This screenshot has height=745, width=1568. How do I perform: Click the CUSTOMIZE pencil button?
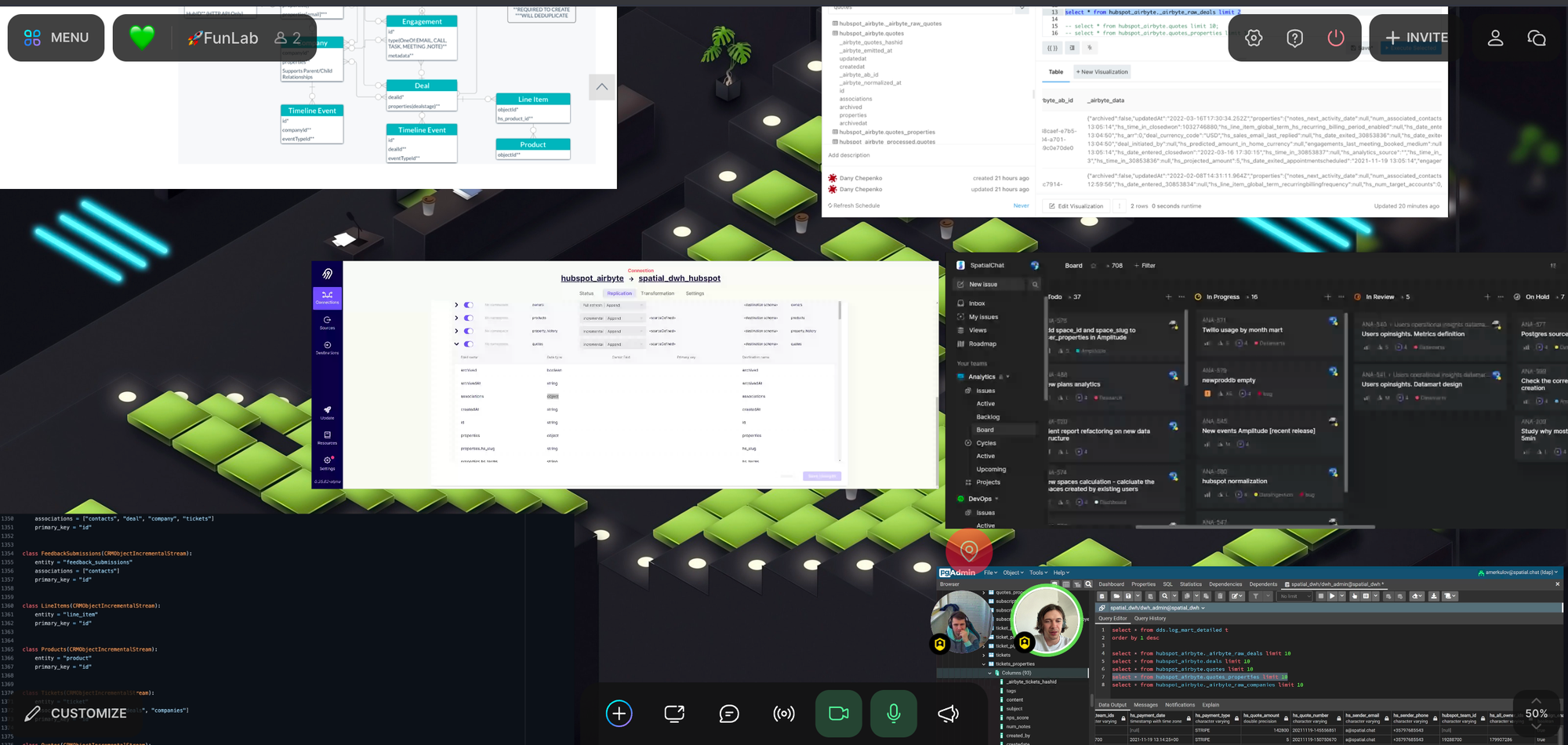click(x=75, y=713)
